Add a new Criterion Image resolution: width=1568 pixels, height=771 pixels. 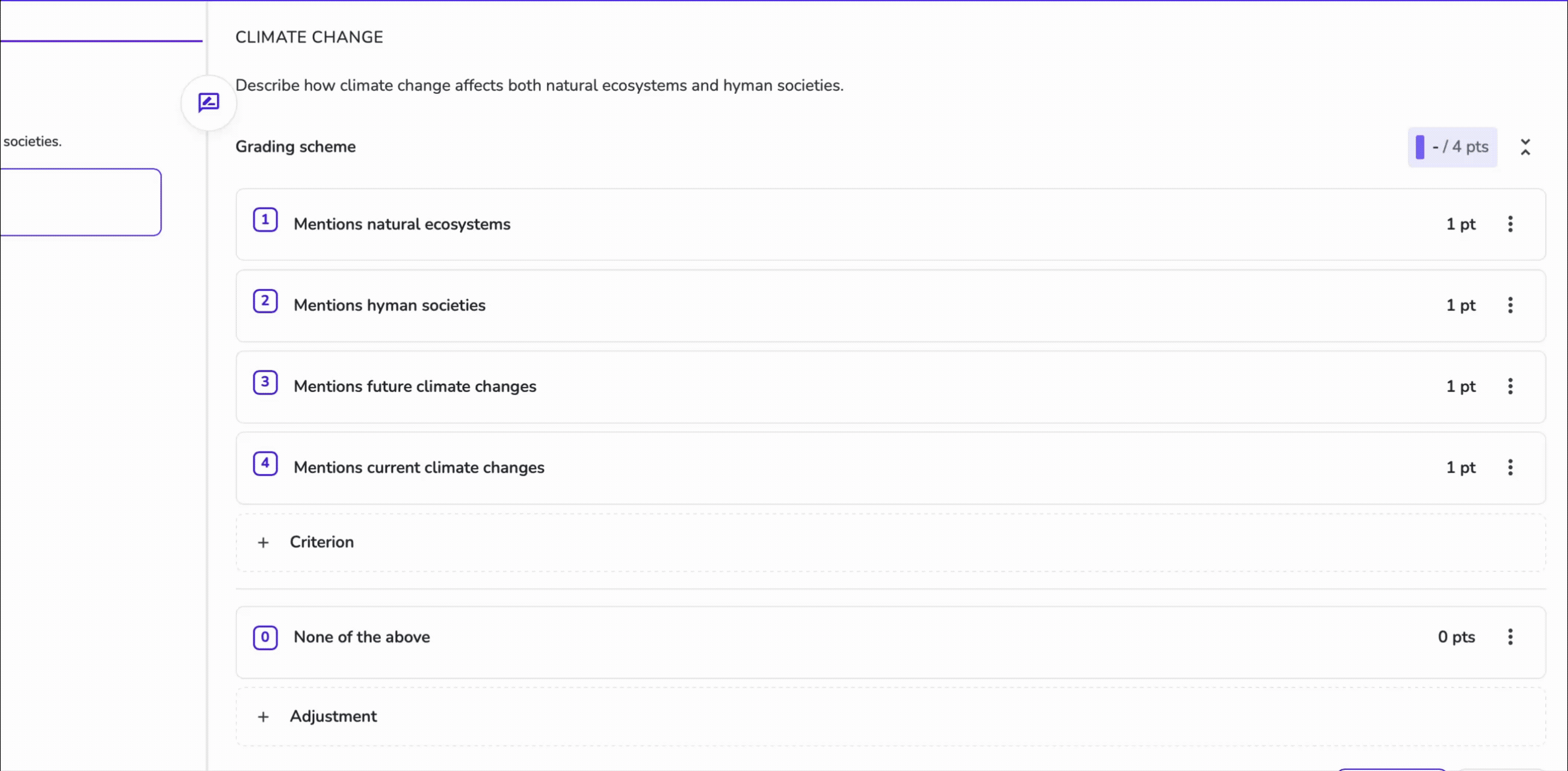pyautogui.click(x=890, y=542)
